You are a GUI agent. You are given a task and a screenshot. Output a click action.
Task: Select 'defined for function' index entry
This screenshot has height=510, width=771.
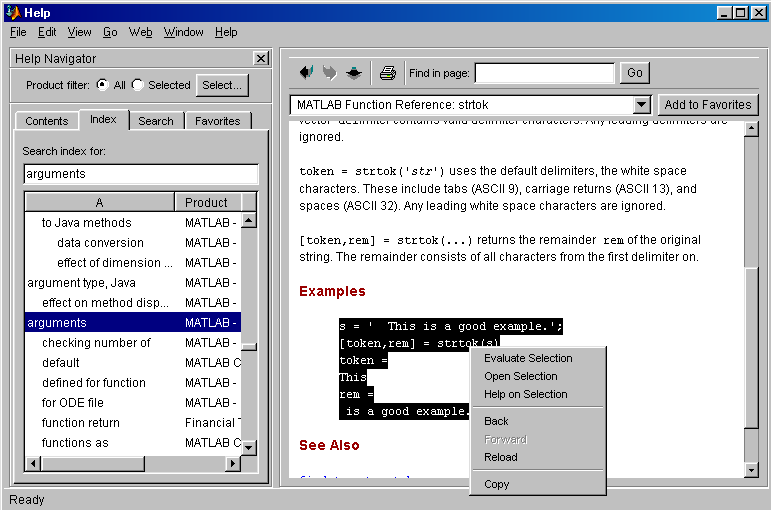(x=133, y=383)
